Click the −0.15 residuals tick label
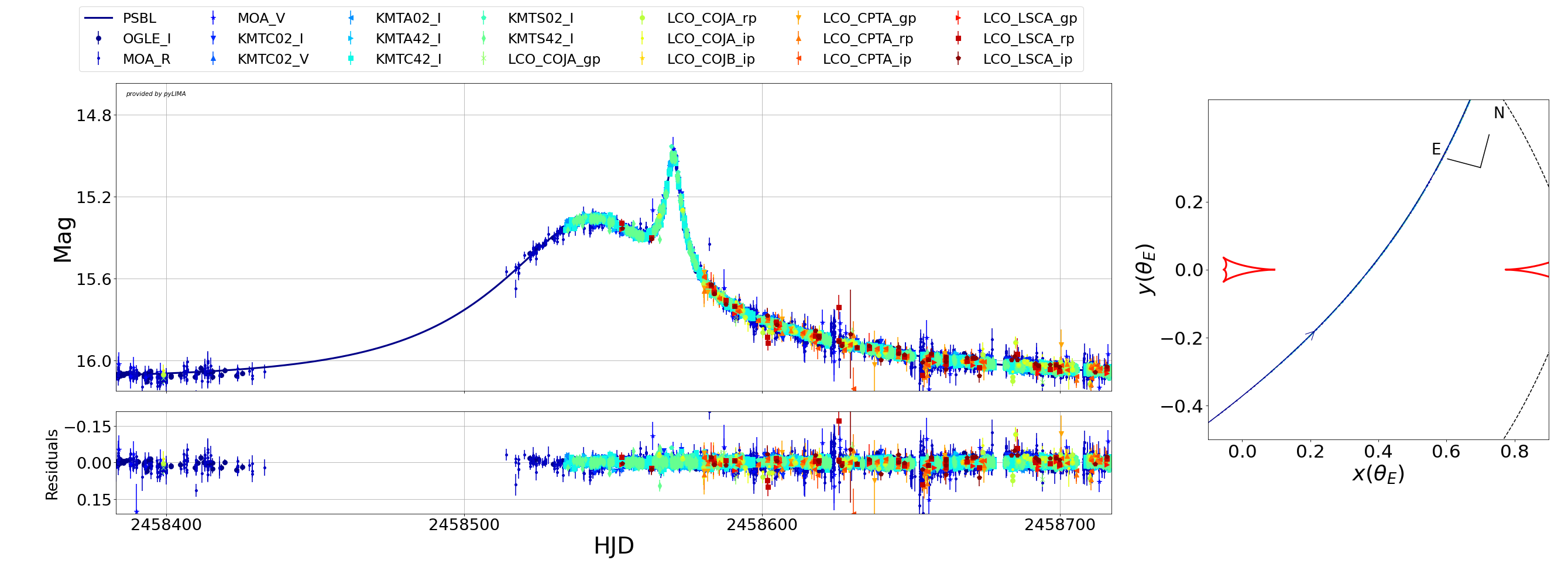 (88, 427)
